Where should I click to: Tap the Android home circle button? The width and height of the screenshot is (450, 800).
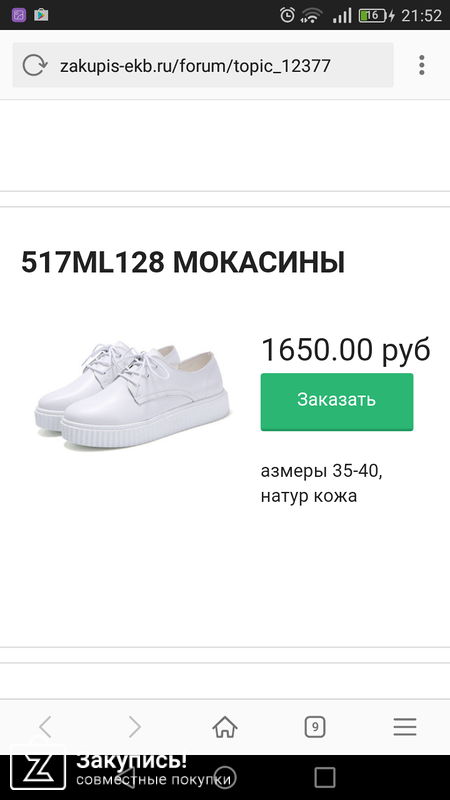[x=225, y=778]
